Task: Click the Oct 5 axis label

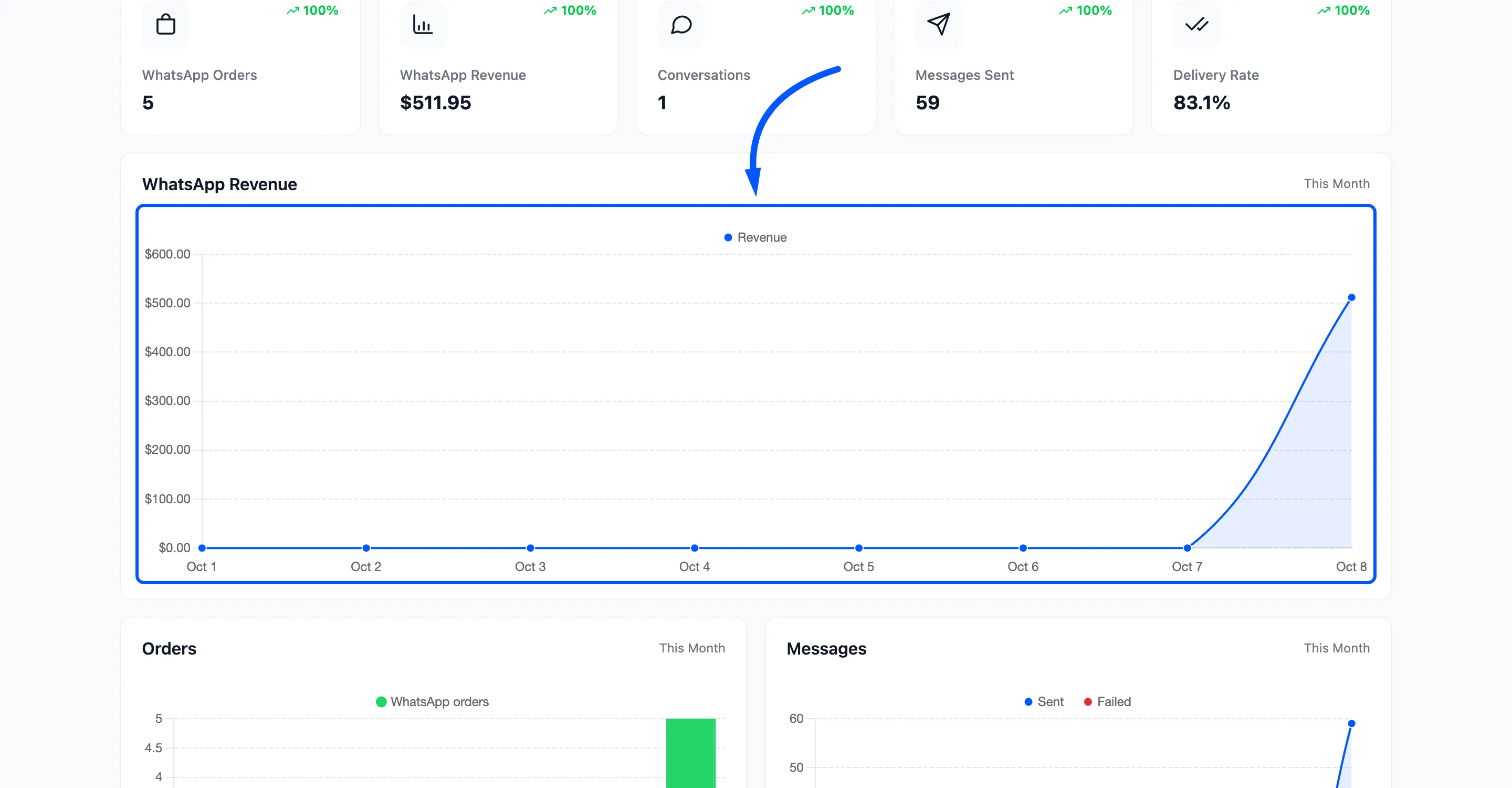Action: [858, 567]
